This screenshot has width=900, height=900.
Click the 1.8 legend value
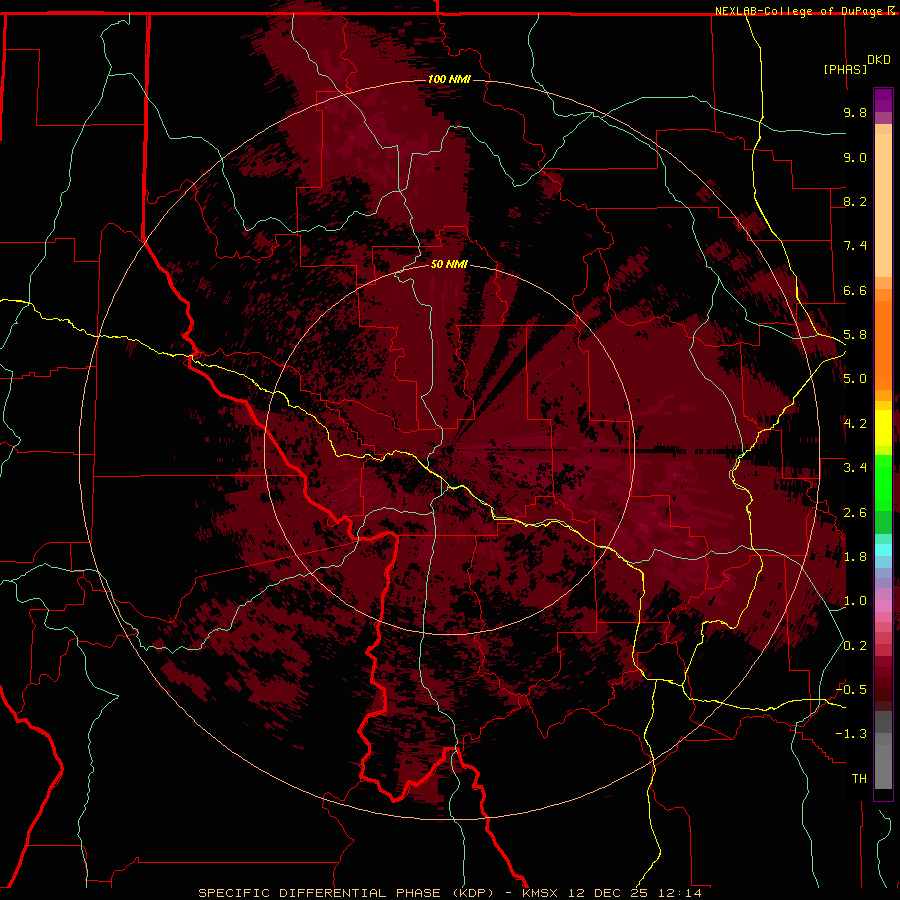(855, 557)
